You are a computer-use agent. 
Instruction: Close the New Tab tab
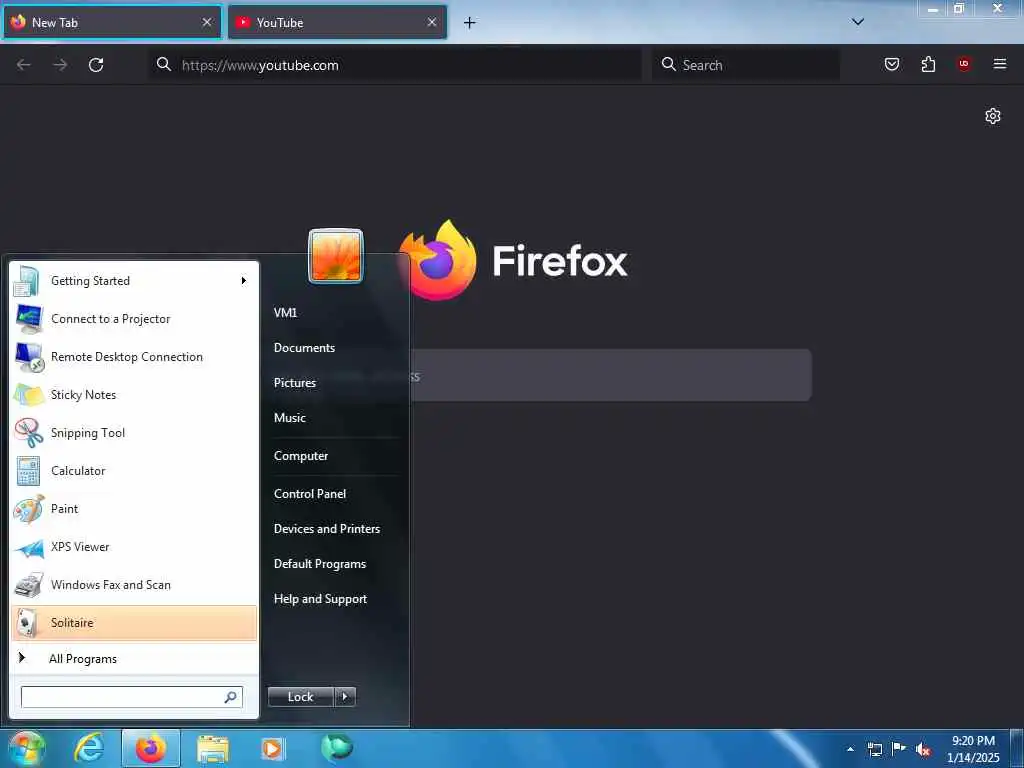[207, 22]
